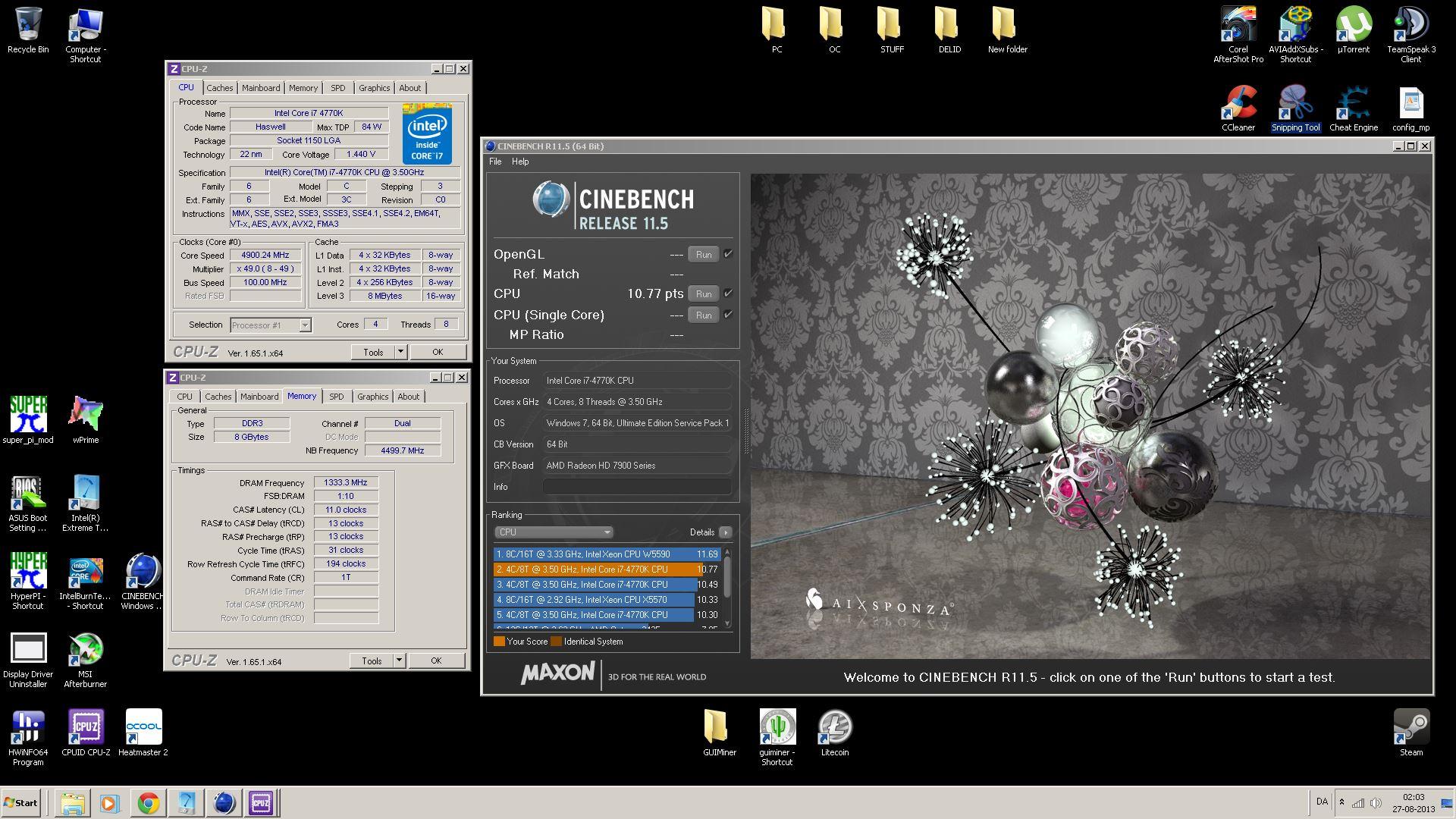The width and height of the screenshot is (1456, 819).
Task: Open the OC folder icon
Action: pyautogui.click(x=834, y=30)
